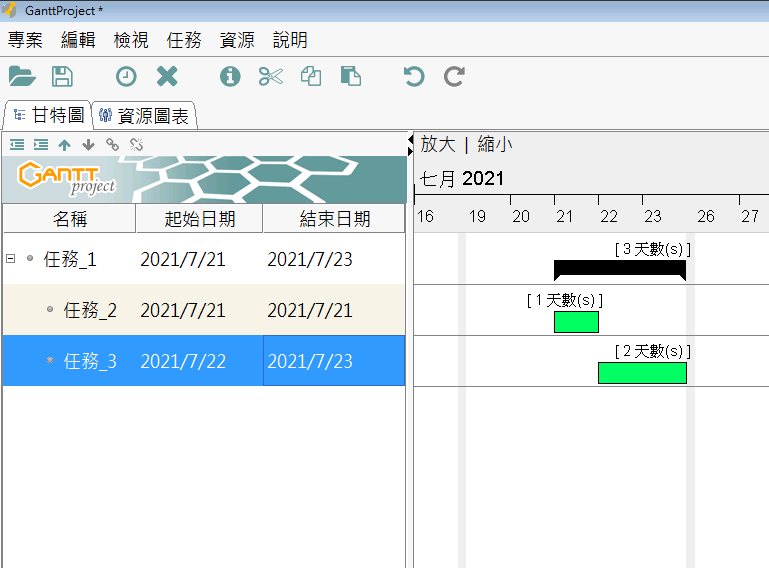The width and height of the screenshot is (769, 568).
Task: Move the task up with the up arrow
Action: tap(64, 145)
